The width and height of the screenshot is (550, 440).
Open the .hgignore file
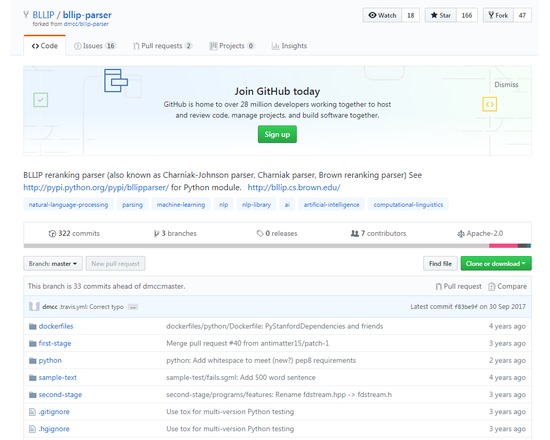coord(54,429)
